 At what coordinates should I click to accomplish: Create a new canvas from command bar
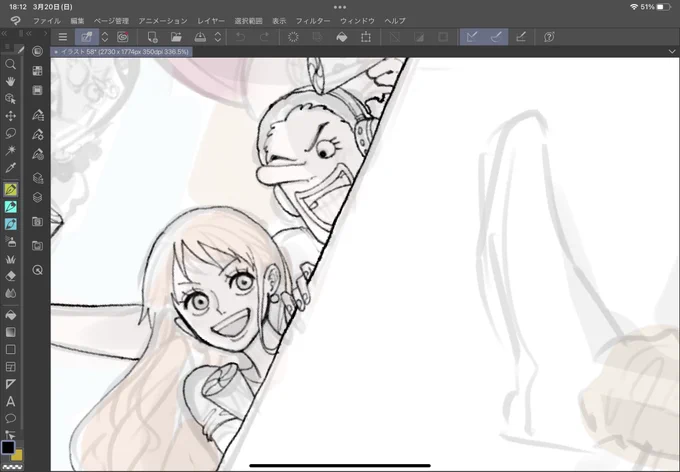point(152,37)
